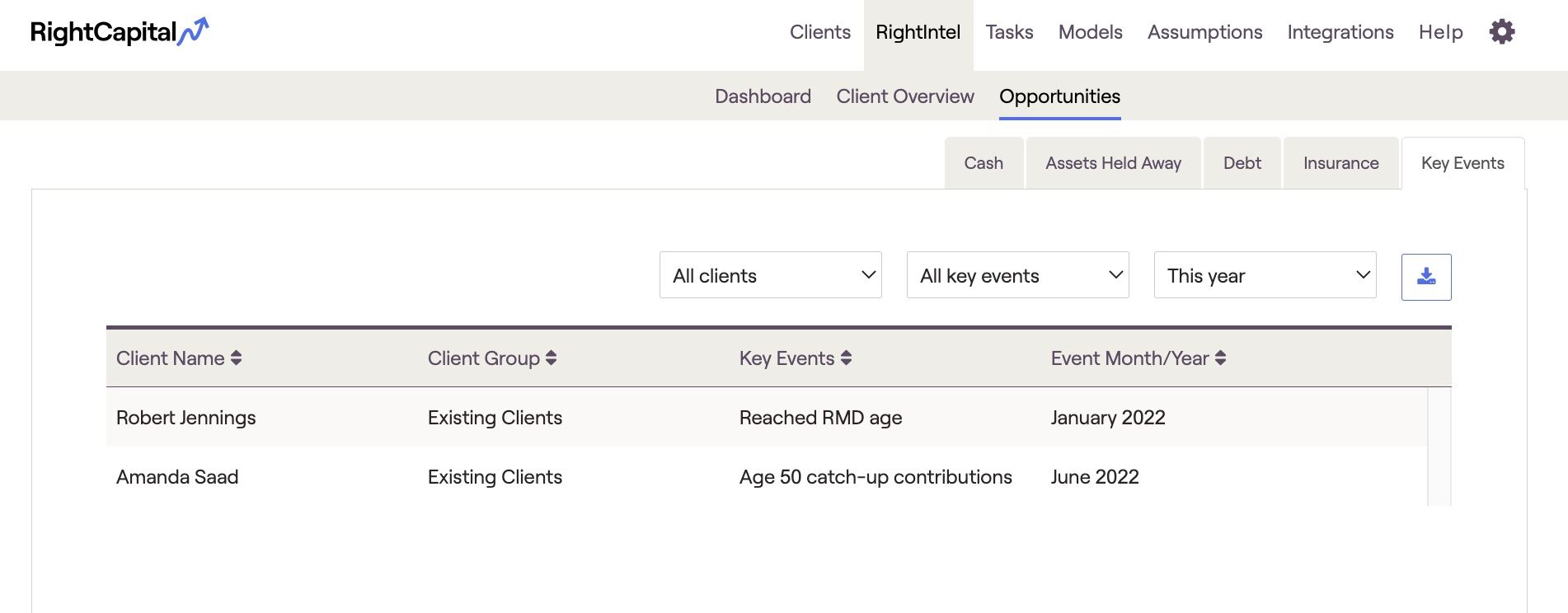Select the Opportunities sub-tab
Image resolution: width=1568 pixels, height=613 pixels.
[1060, 96]
